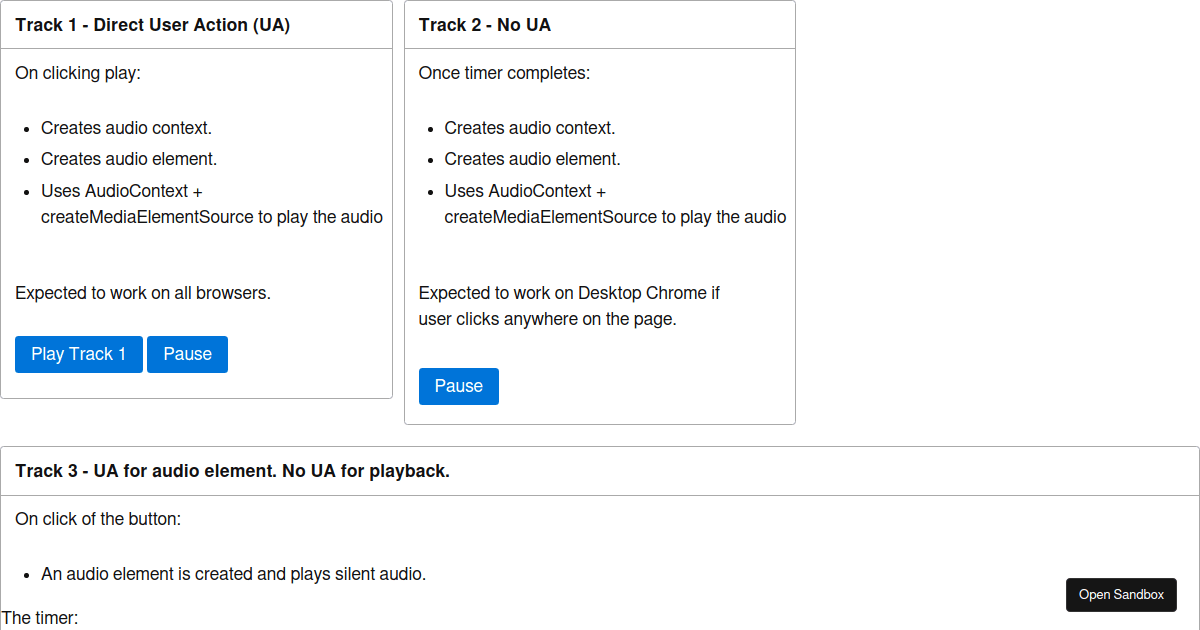Select Track 2's "Creates audio element." bullet

532,159
